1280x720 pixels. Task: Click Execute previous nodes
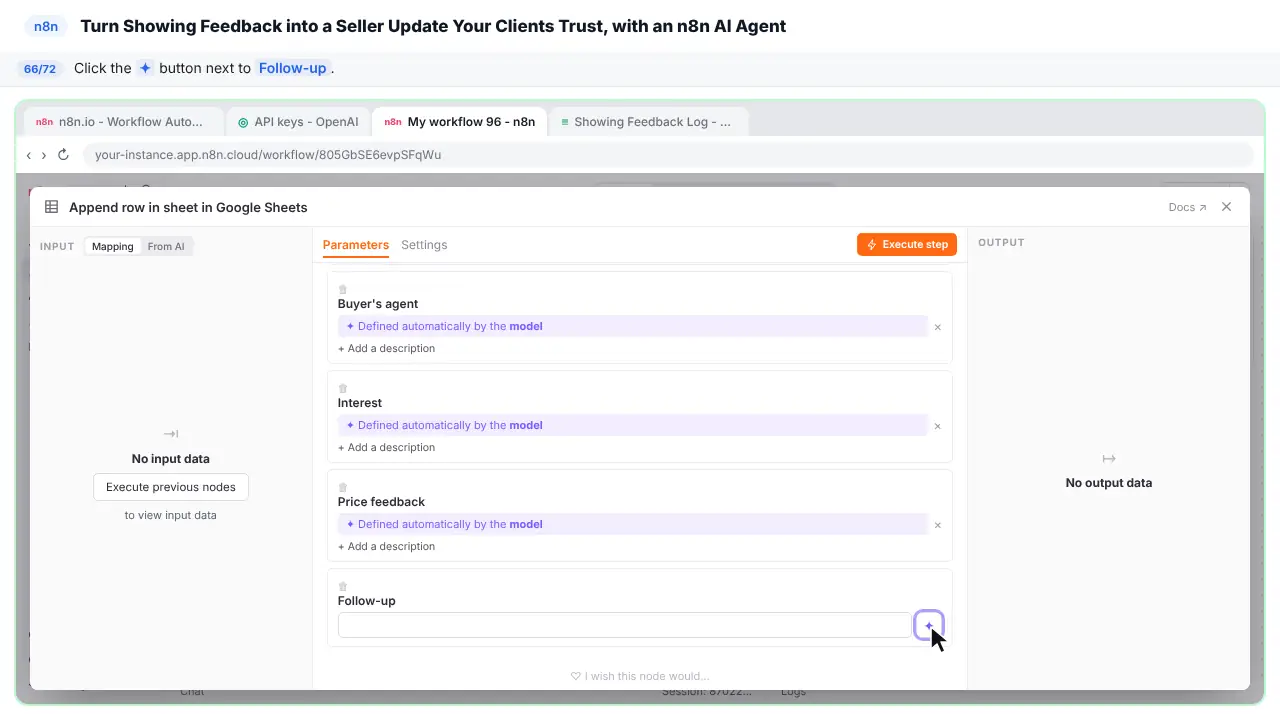171,487
